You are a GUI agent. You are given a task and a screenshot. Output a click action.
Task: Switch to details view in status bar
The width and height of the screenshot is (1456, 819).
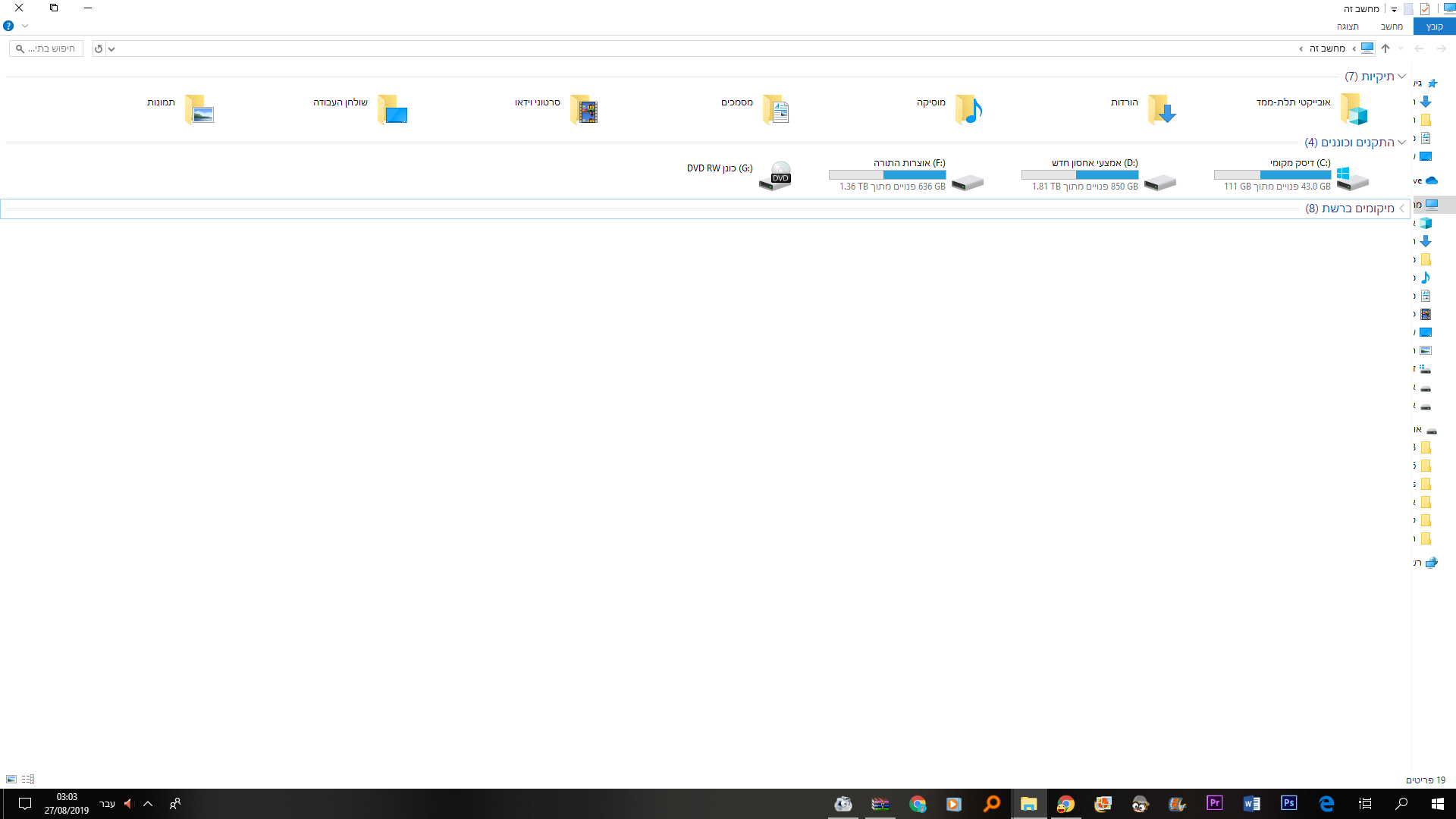28,780
